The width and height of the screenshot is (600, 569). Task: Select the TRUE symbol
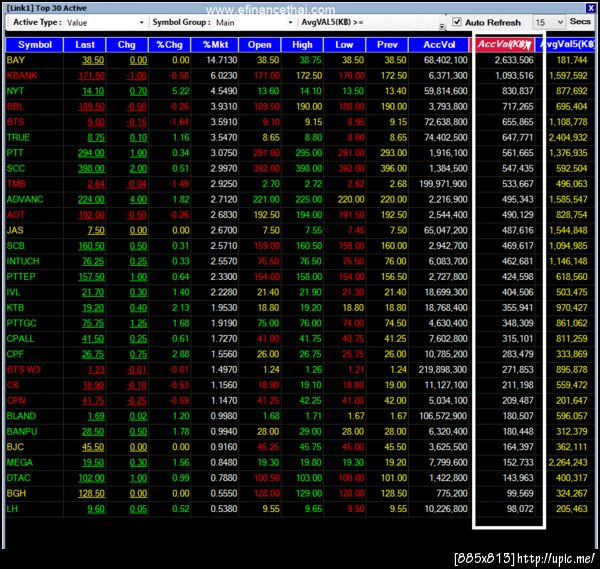(x=18, y=137)
